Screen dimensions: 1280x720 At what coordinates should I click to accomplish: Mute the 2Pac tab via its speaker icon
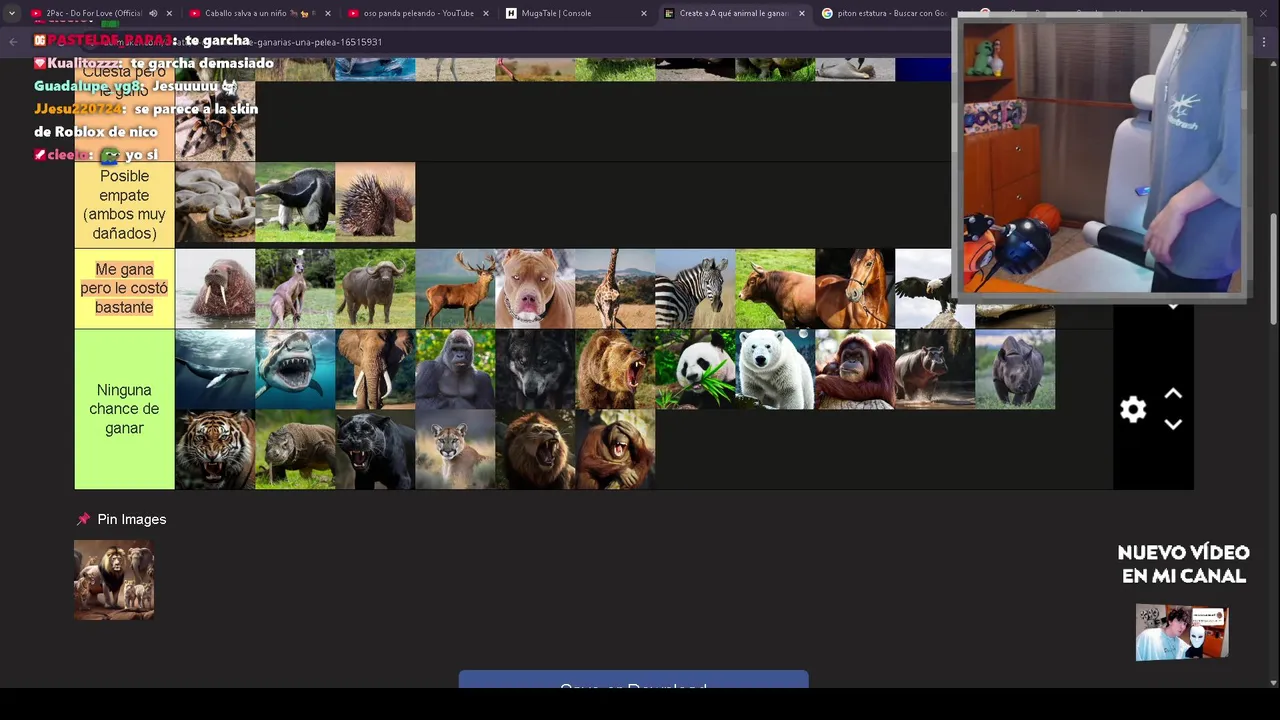(153, 13)
